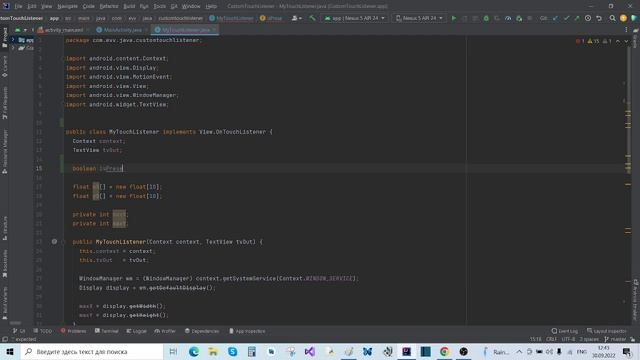Go to the previous highlighted error arrow
The width and height of the screenshot is (640, 360).
[x=618, y=41]
